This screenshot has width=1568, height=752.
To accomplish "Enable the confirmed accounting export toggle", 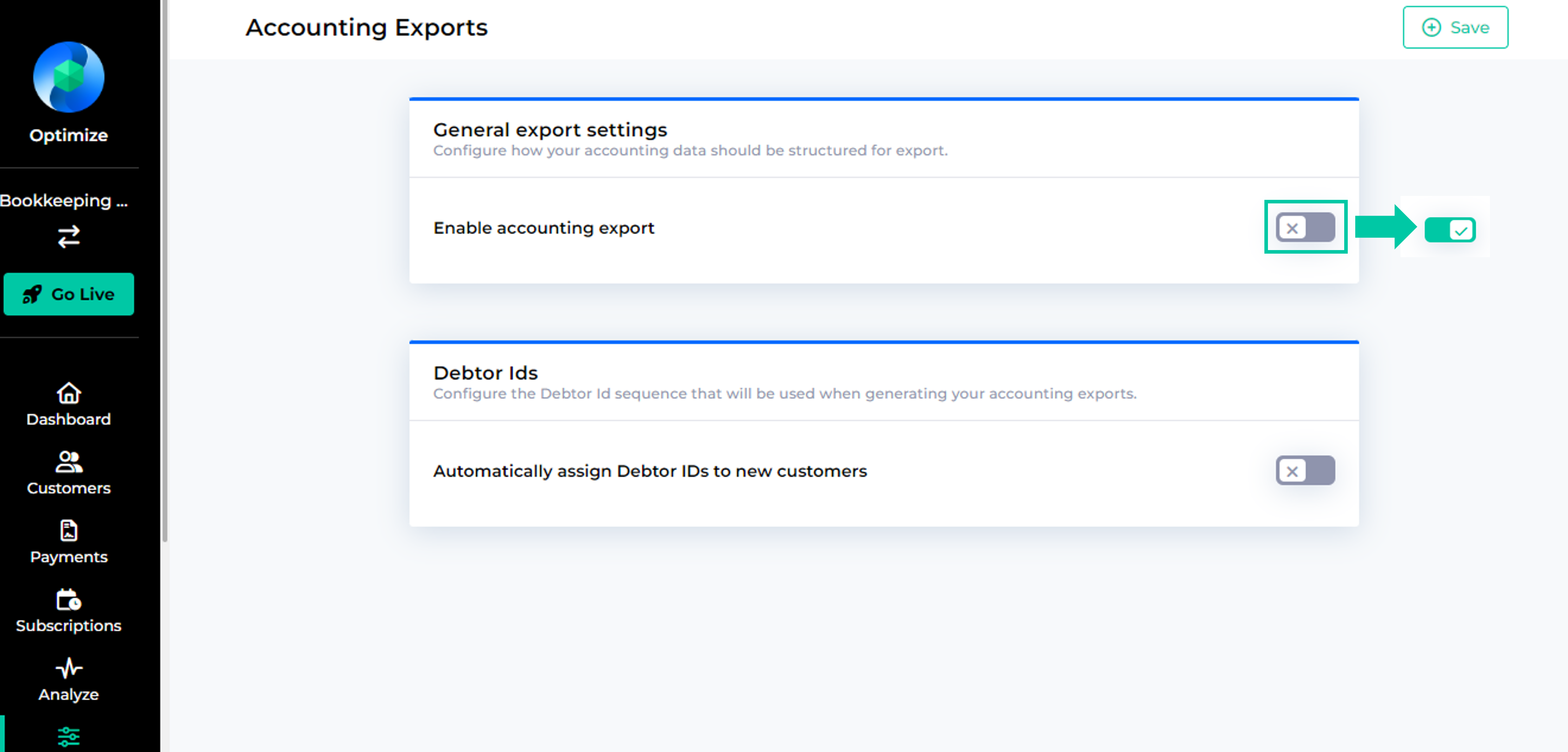I will point(1305,228).
